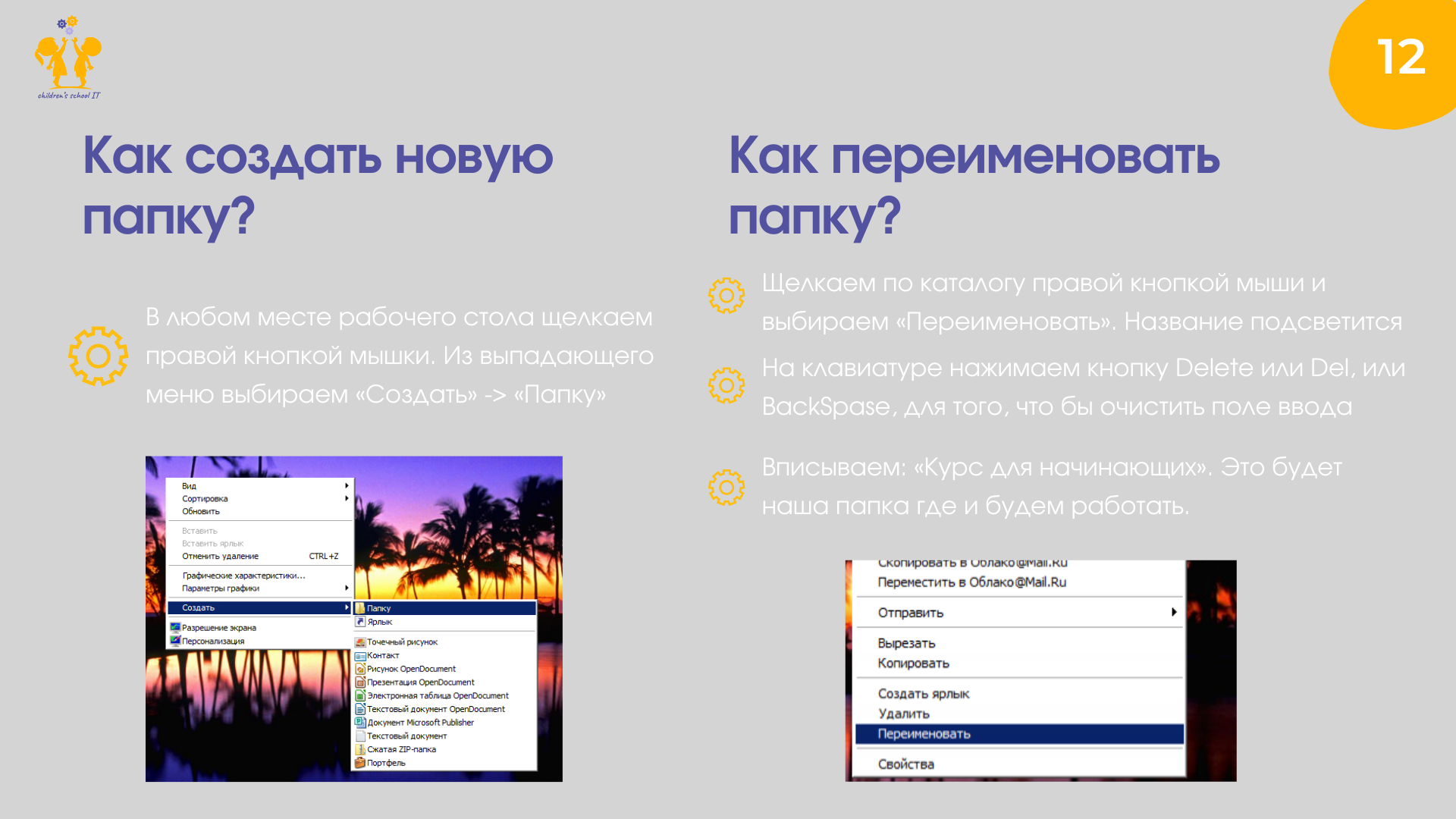Click the Рисунок OpenDocument icon
Screen dimensions: 1456x819
tap(360, 669)
